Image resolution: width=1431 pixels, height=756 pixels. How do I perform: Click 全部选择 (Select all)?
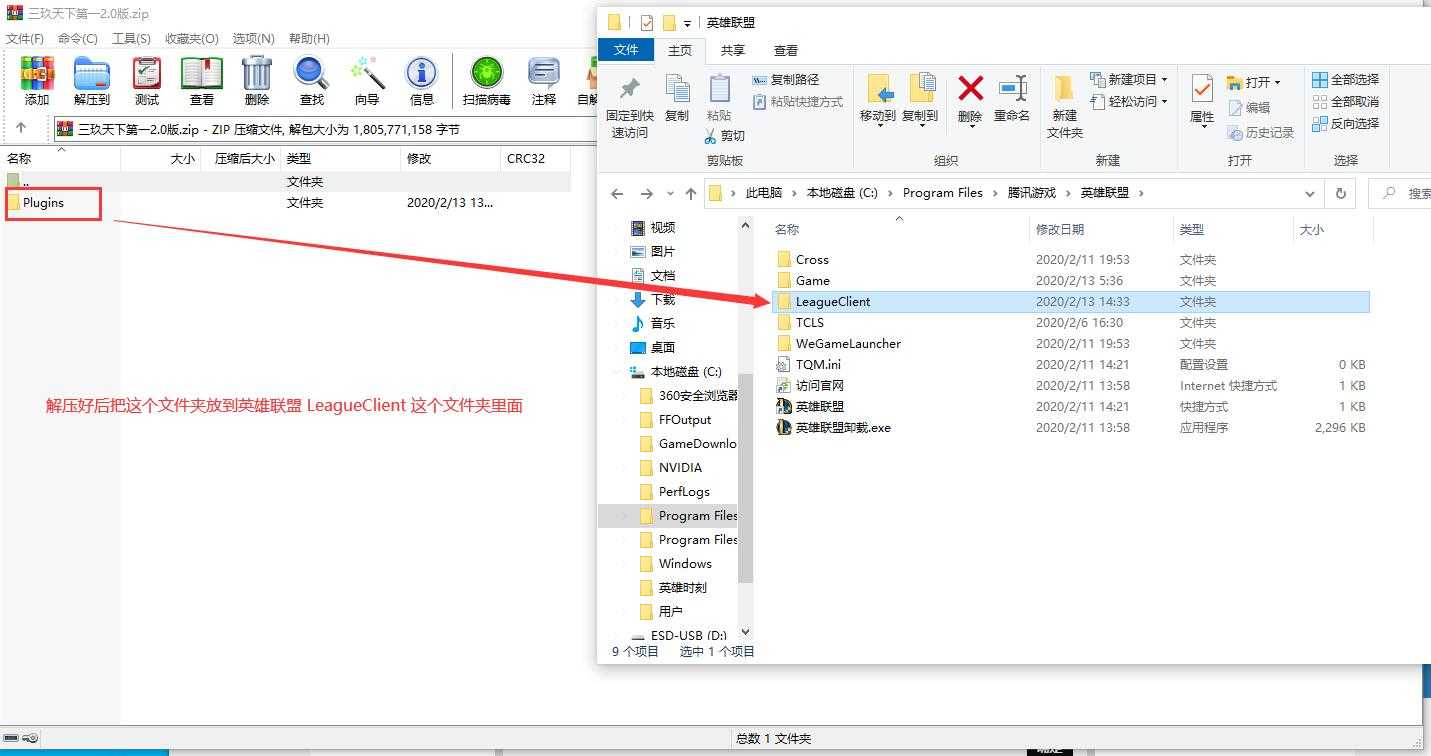pyautogui.click(x=1346, y=80)
